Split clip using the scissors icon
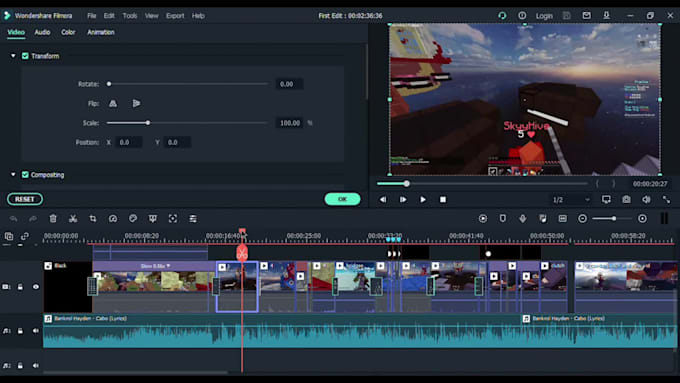 click(x=73, y=219)
